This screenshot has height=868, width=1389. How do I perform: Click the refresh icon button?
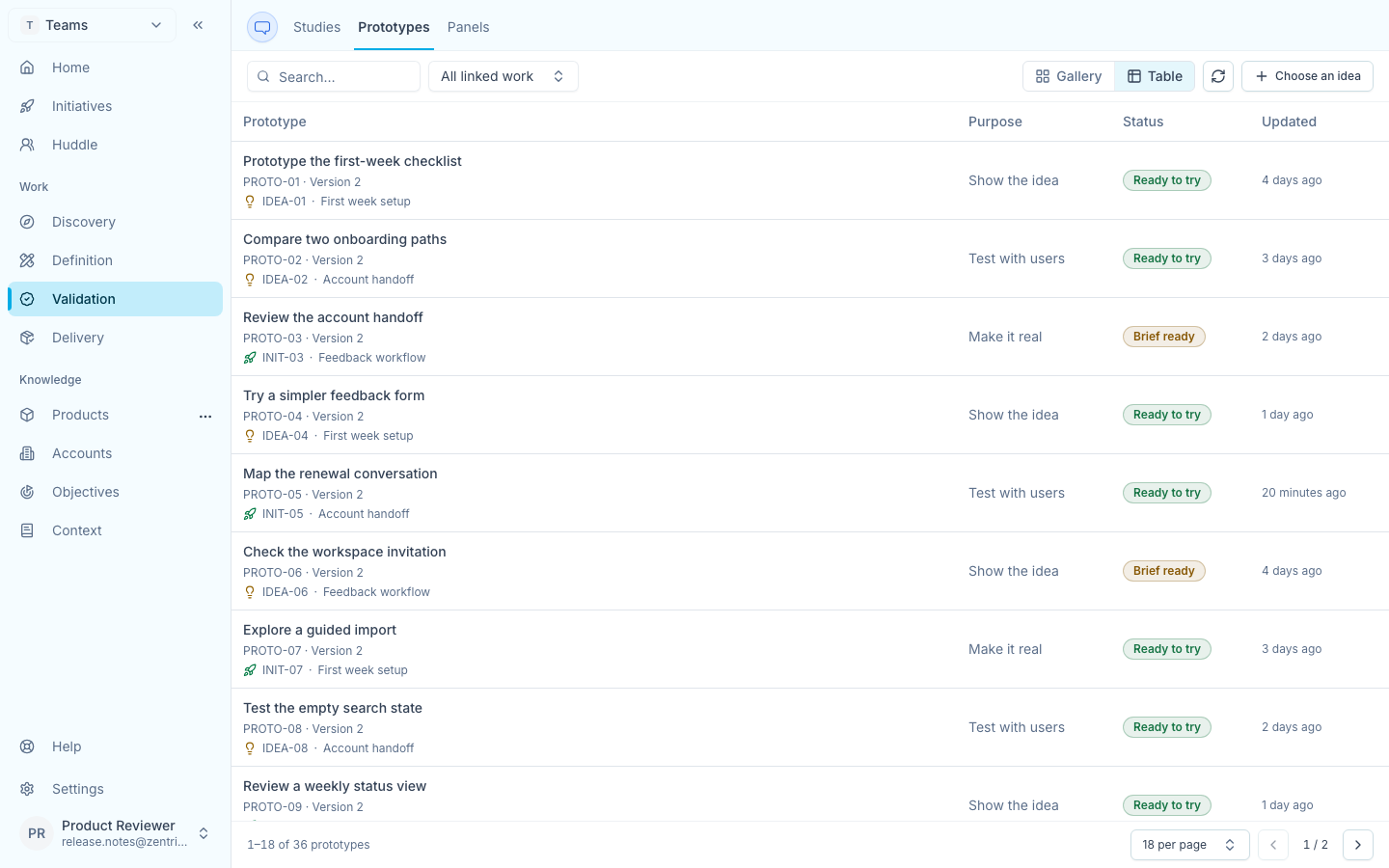pyautogui.click(x=1218, y=76)
